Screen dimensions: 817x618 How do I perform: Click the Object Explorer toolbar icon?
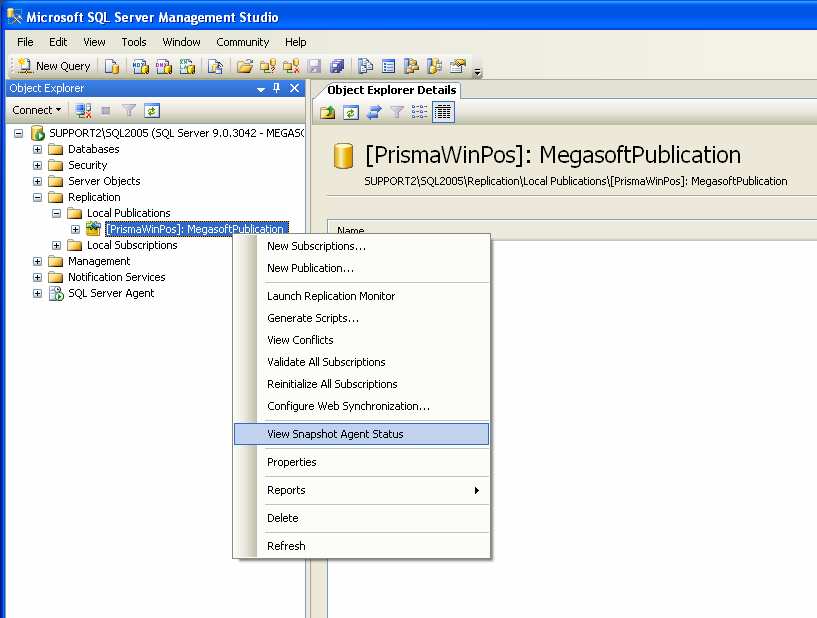pos(412,66)
